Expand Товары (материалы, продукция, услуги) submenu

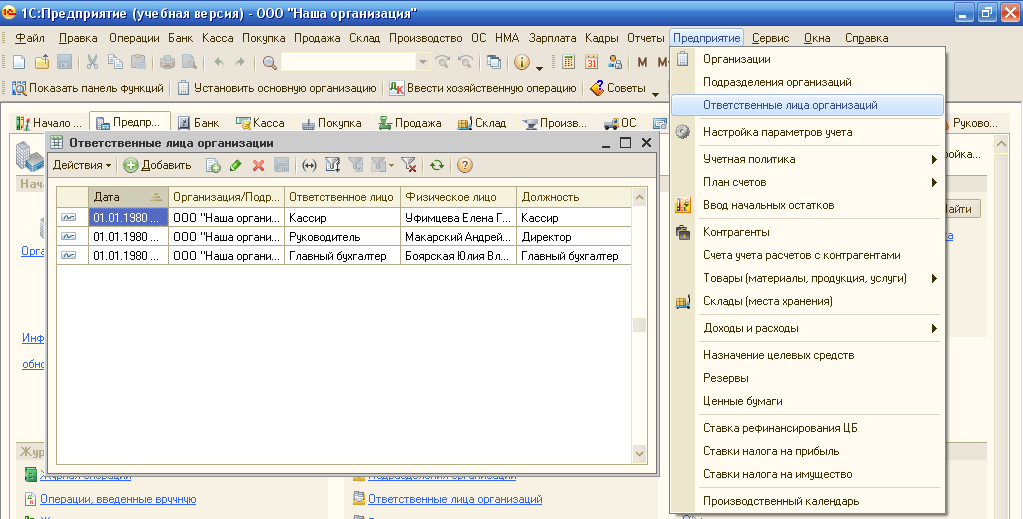pos(934,279)
